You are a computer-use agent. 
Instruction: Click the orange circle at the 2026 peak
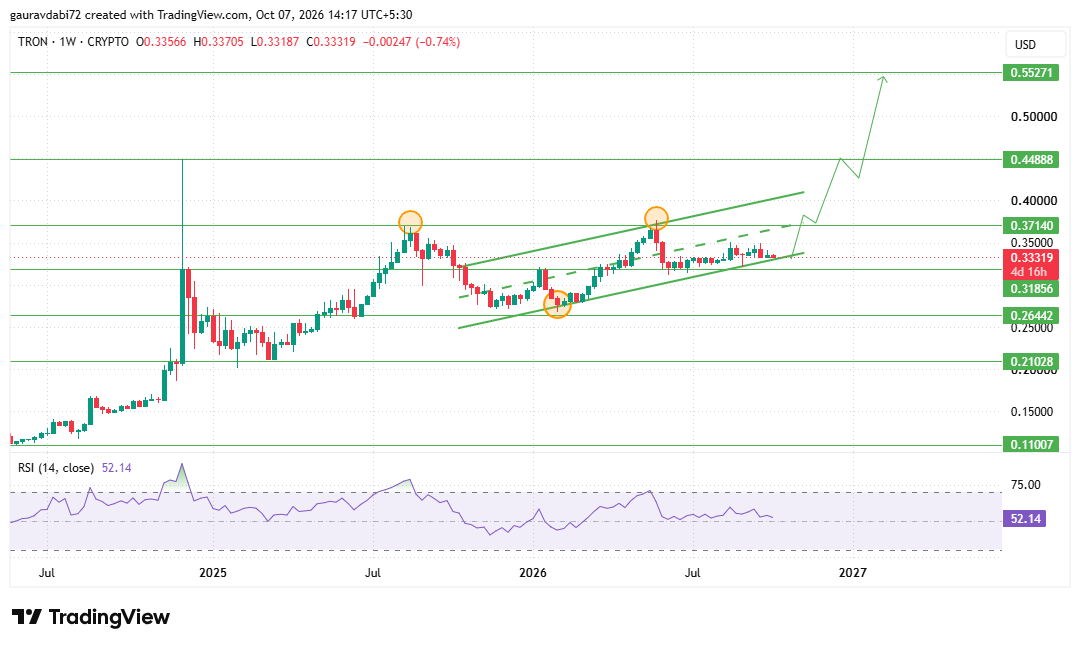tap(656, 218)
